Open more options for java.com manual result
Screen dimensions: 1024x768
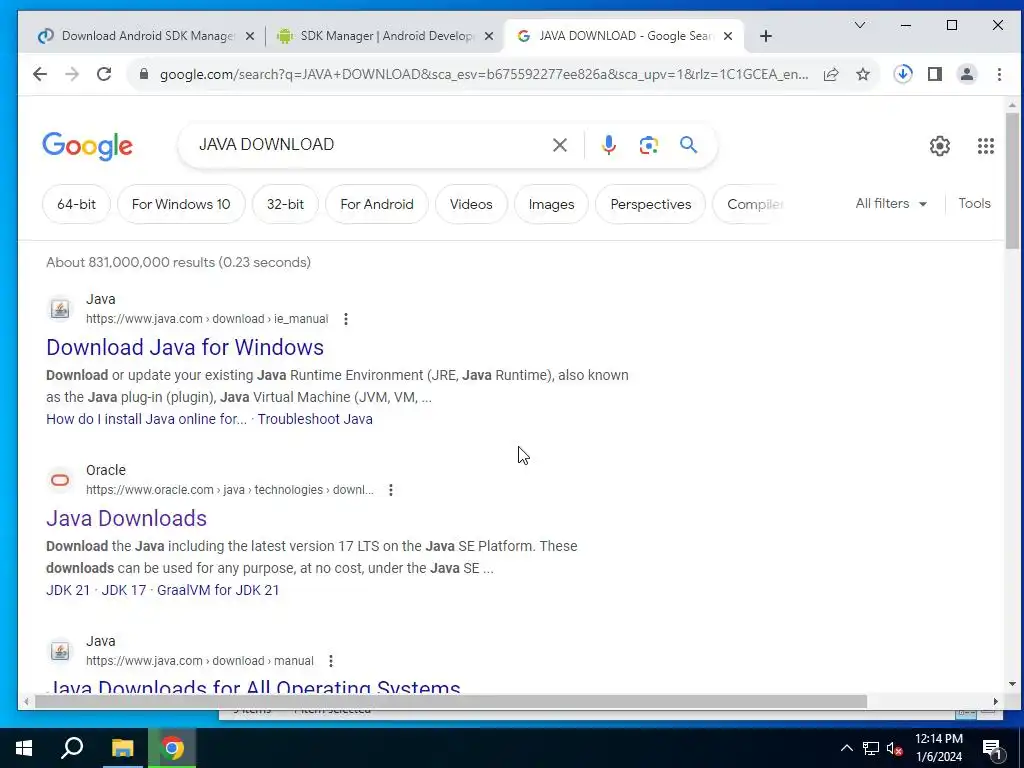click(331, 662)
